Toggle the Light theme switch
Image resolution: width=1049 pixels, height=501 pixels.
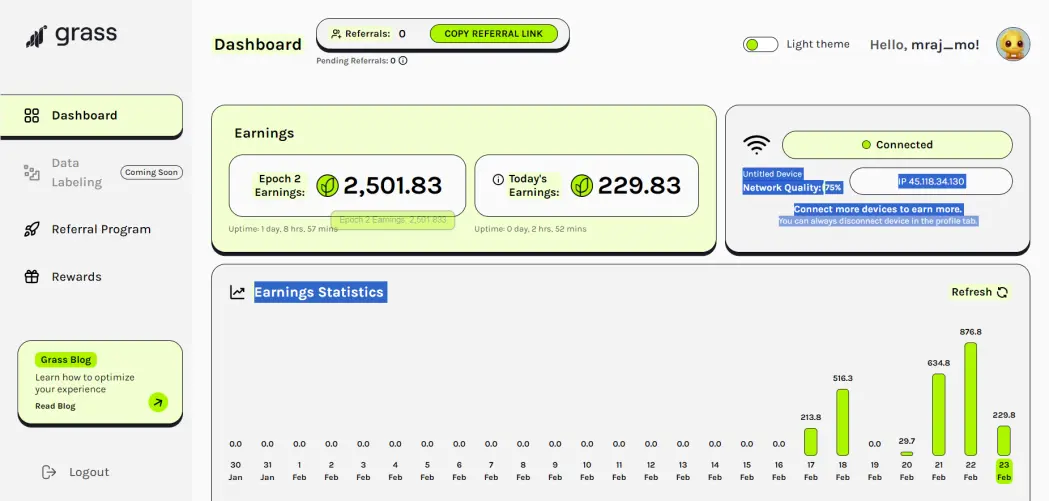[x=761, y=45]
